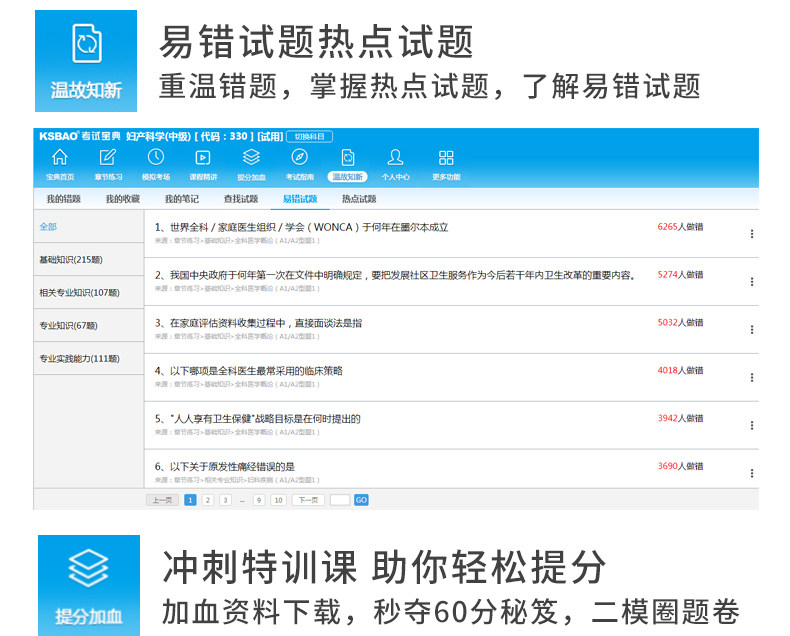Switch to 查找试题 tab
The image size is (790, 636).
[x=241, y=199]
